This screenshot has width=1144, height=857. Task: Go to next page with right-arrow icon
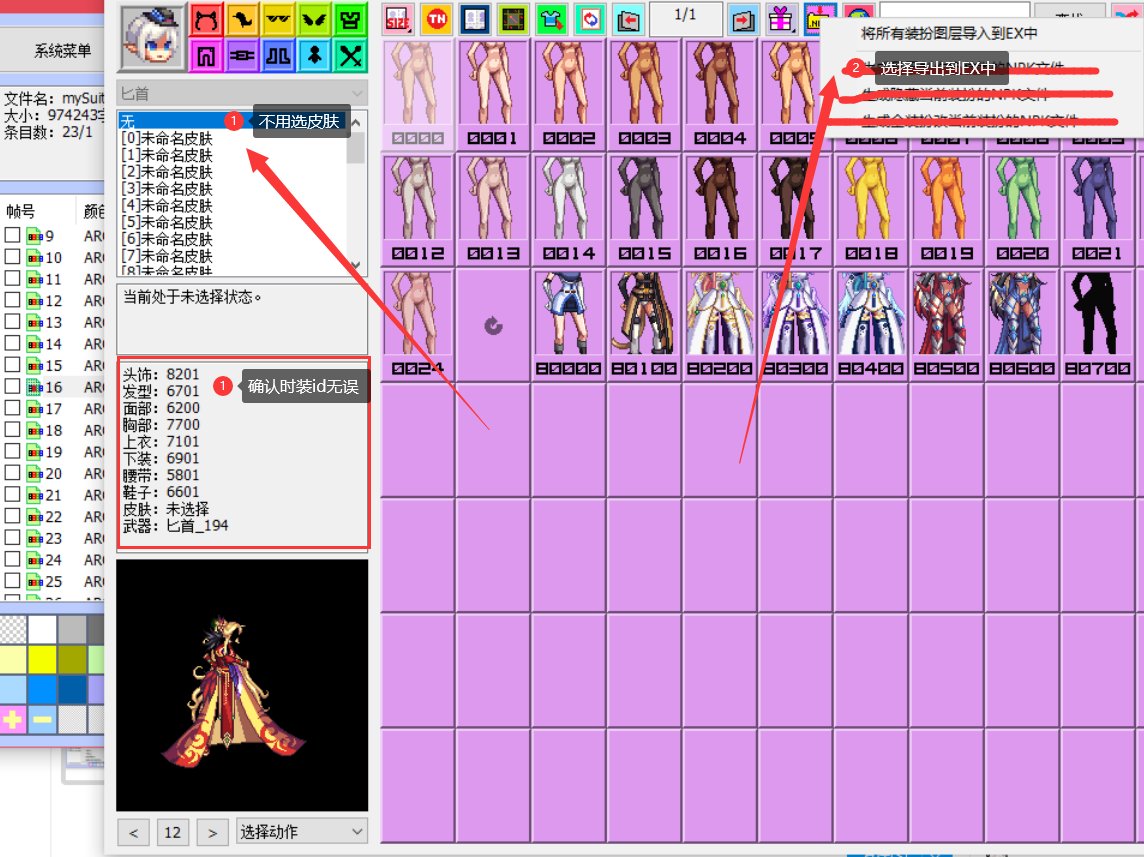pos(743,20)
